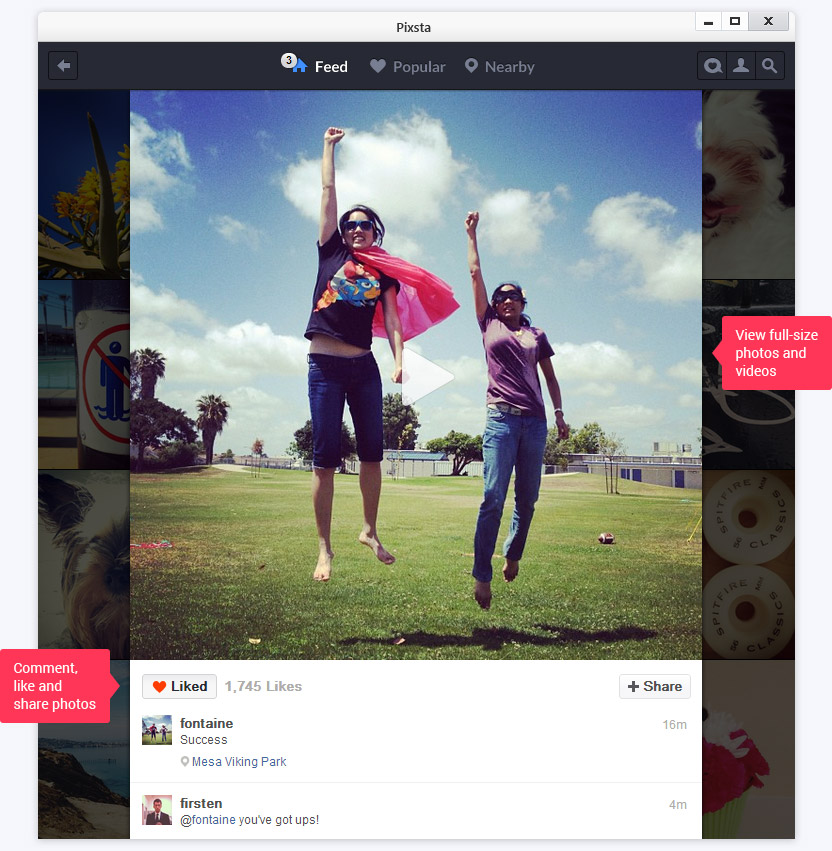Click the Nearby location pin icon
Viewport: 832px width, 851px height.
pyautogui.click(x=472, y=66)
